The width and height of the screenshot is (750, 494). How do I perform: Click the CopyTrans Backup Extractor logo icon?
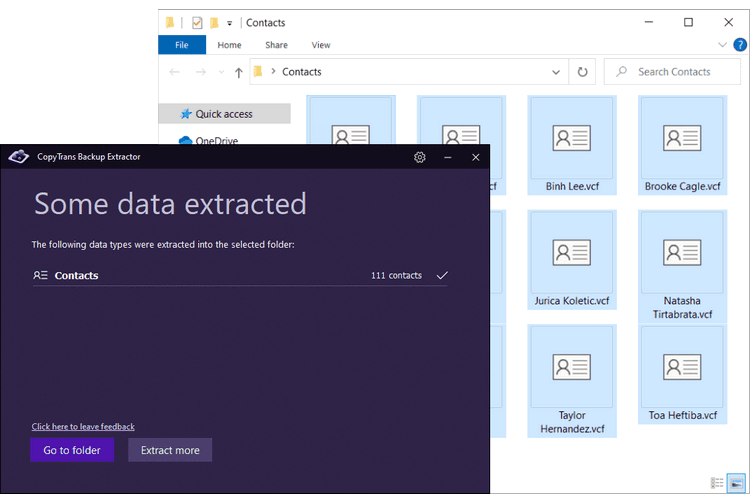pyautogui.click(x=19, y=156)
